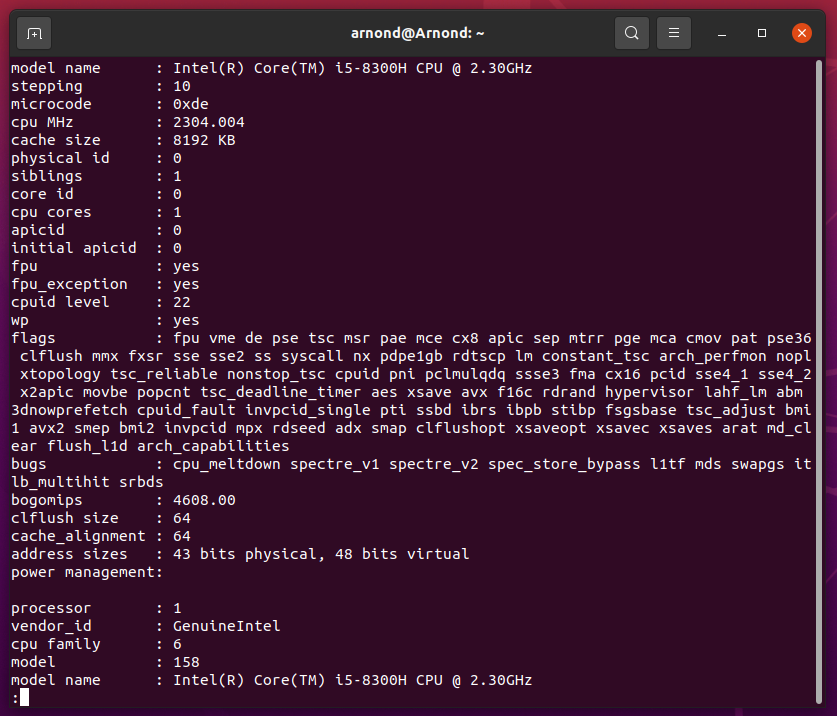The width and height of the screenshot is (837, 716).
Task: Click the 'core id' label
Action: pos(42,194)
